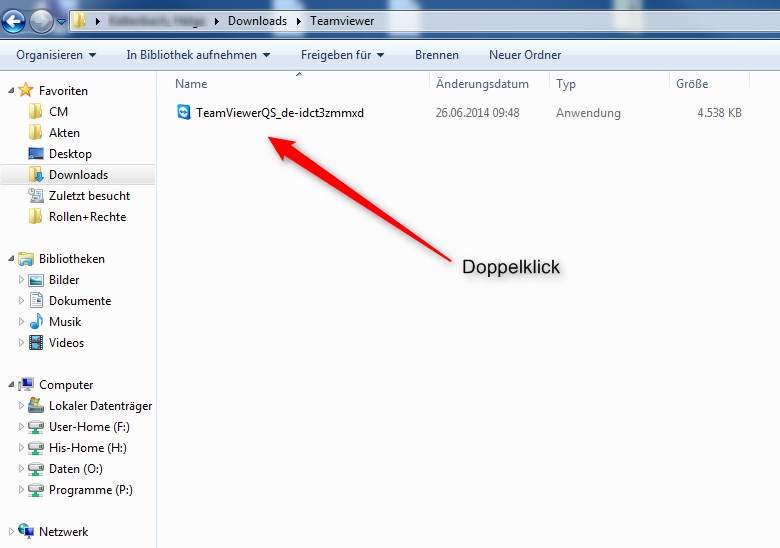
Task: Collapse the Computer section
Action: (x=11, y=384)
